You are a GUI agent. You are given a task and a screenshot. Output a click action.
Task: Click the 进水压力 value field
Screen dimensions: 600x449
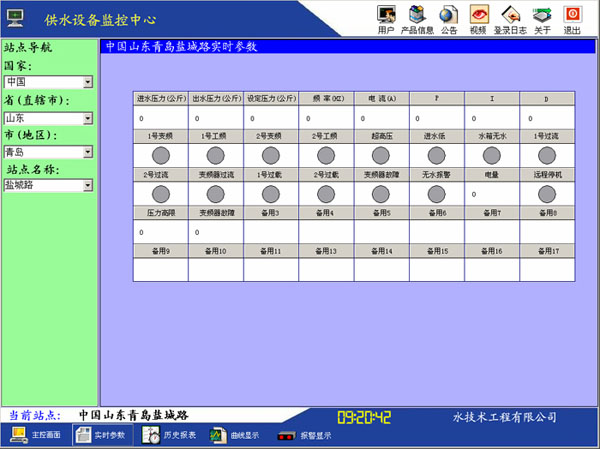(x=160, y=118)
